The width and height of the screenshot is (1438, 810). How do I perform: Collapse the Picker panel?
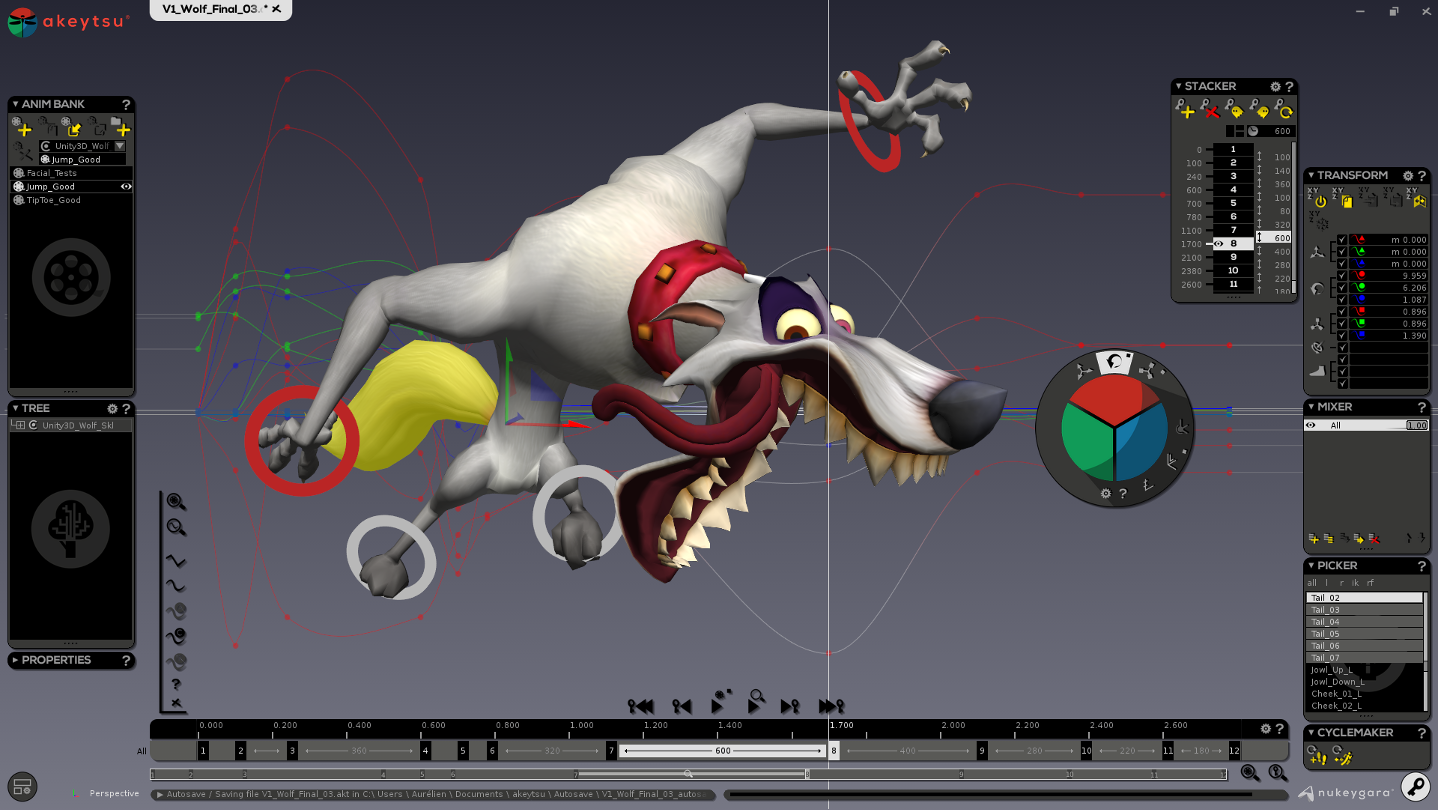coord(1312,566)
